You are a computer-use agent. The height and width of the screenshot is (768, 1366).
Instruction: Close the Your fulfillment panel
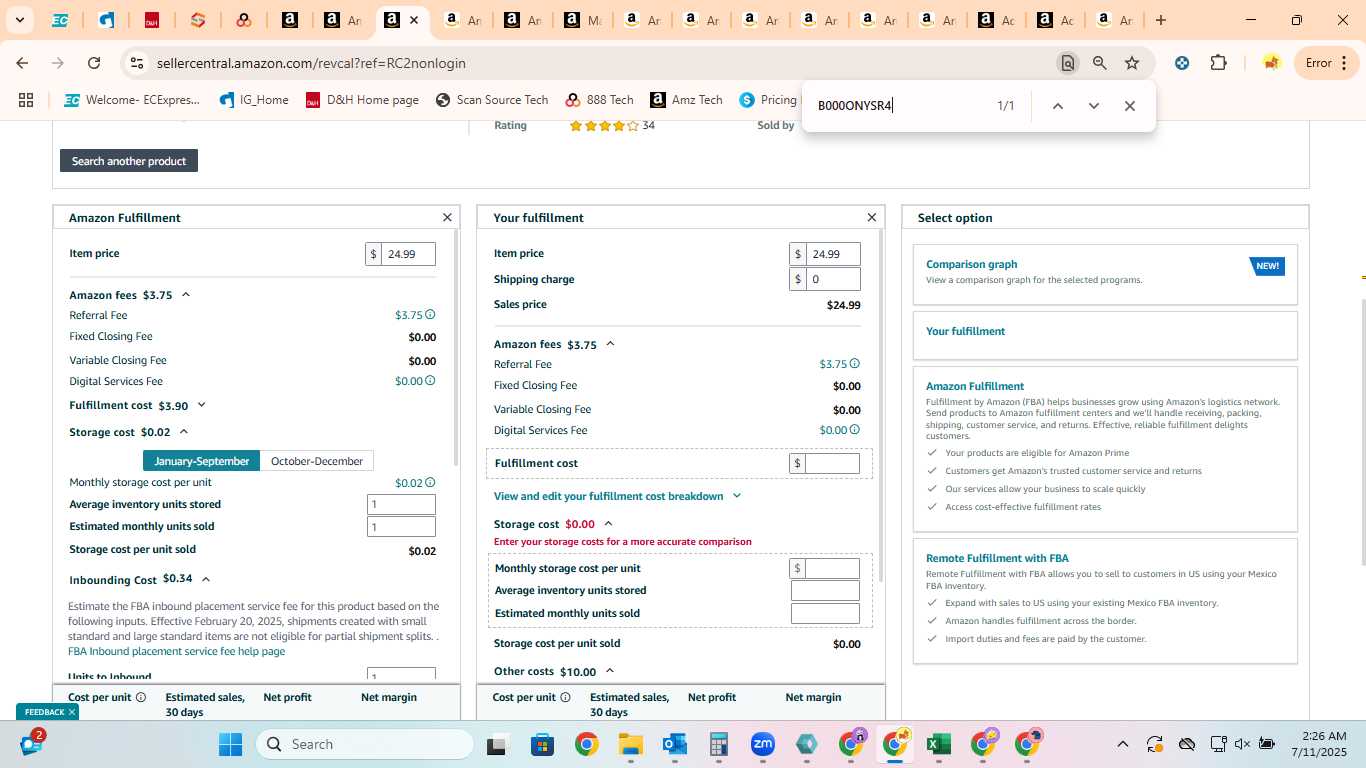tap(871, 217)
